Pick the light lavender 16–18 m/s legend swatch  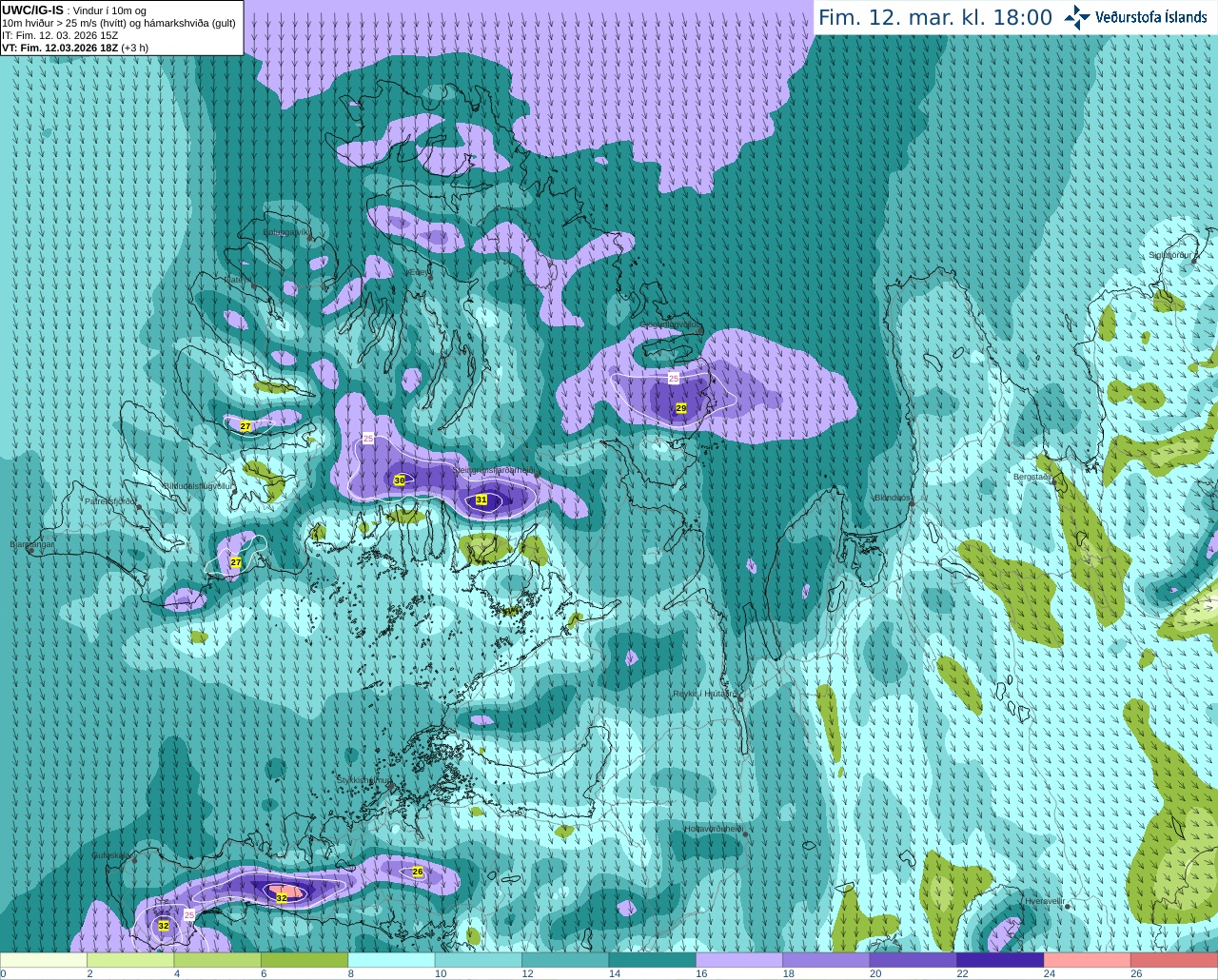pos(739,960)
